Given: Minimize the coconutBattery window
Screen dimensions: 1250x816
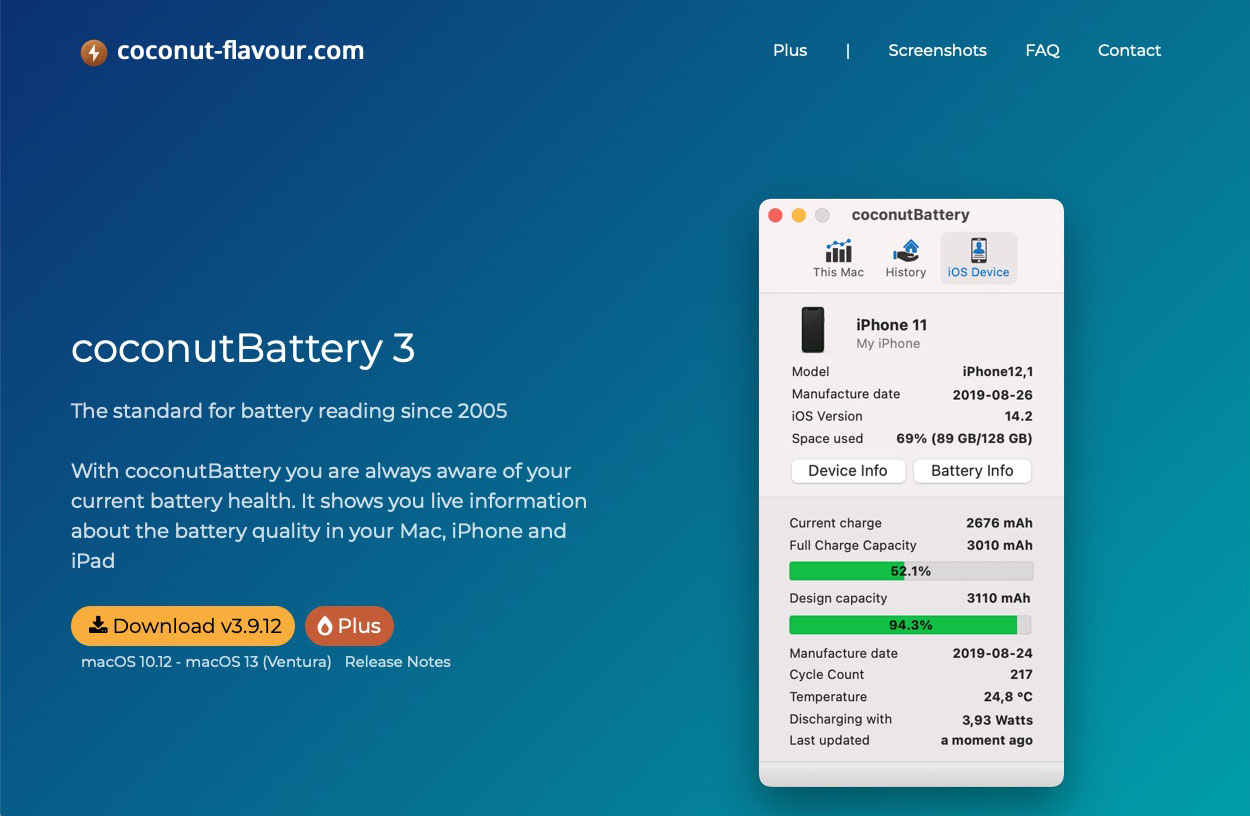Looking at the screenshot, I should 798,215.
